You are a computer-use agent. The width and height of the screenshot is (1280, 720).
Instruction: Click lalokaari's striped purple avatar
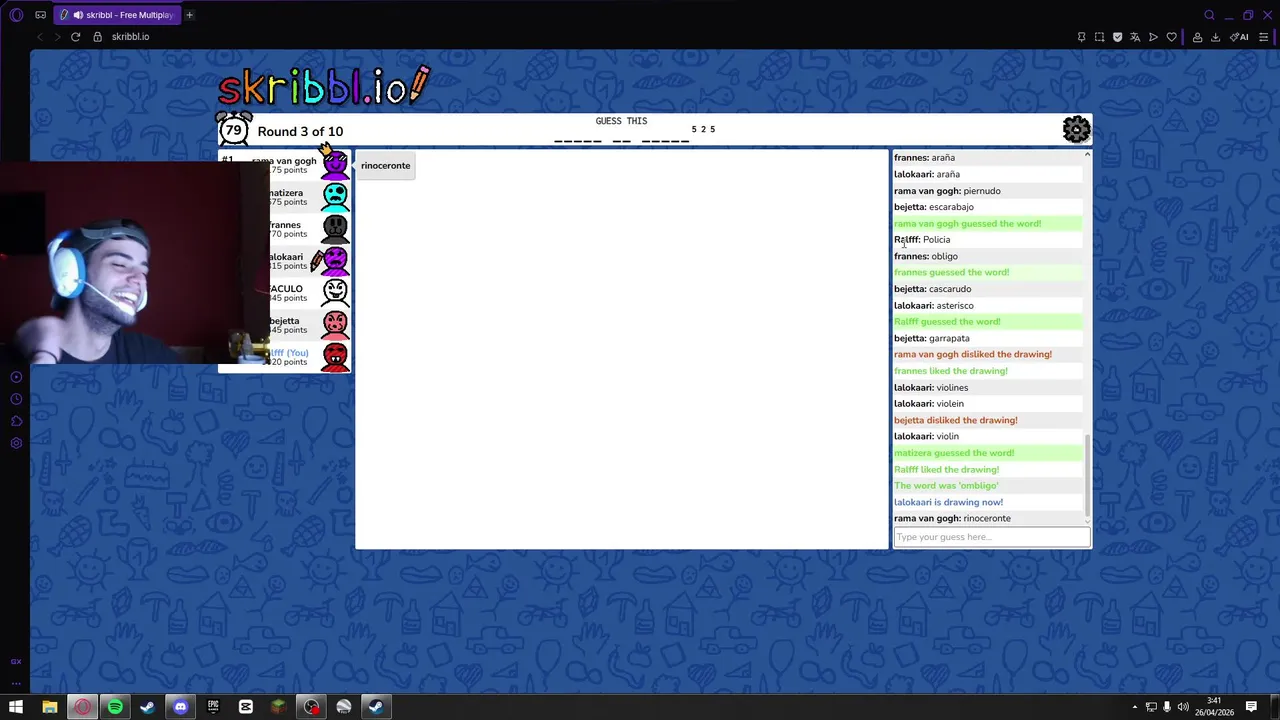coord(335,260)
